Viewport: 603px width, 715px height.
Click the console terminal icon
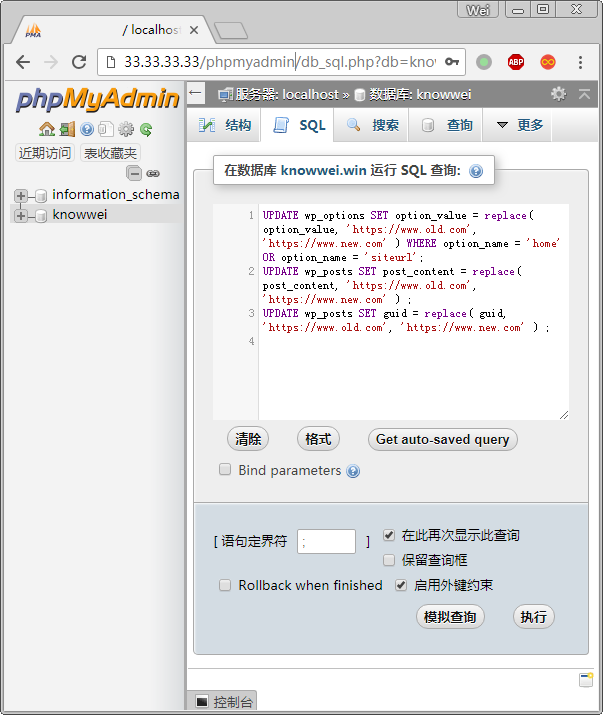pos(202,701)
